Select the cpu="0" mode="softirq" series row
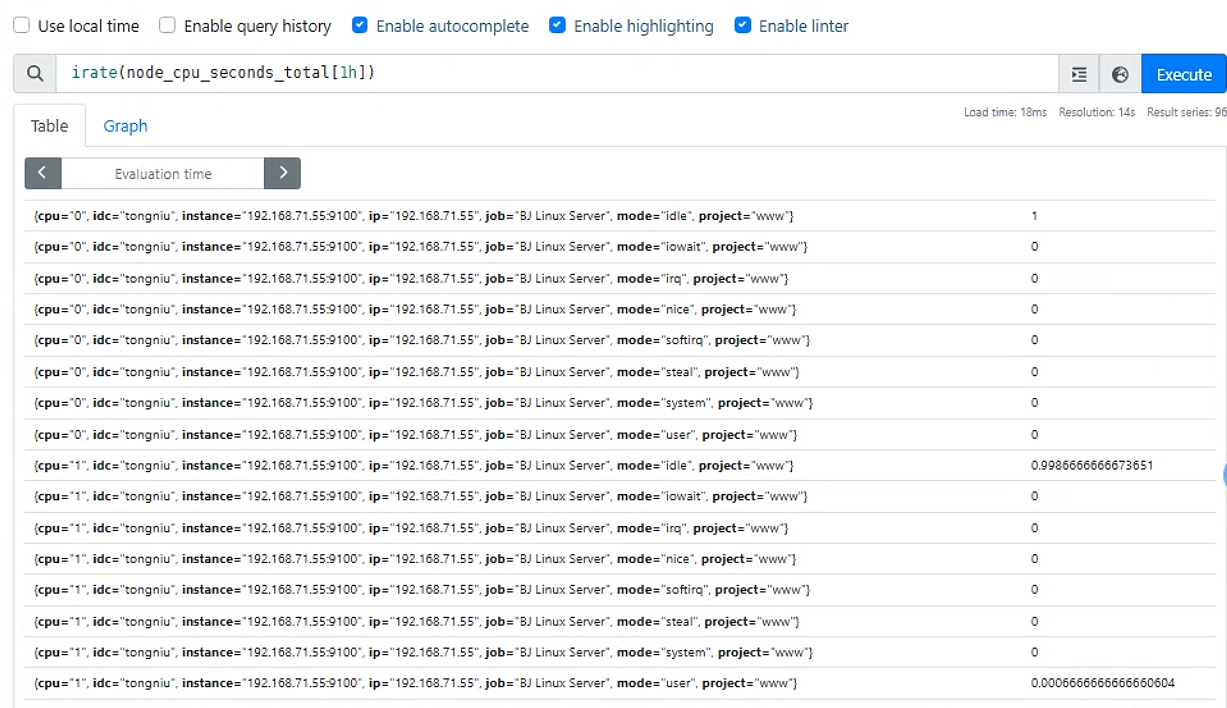Viewport: 1227px width, 708px height. click(620, 340)
